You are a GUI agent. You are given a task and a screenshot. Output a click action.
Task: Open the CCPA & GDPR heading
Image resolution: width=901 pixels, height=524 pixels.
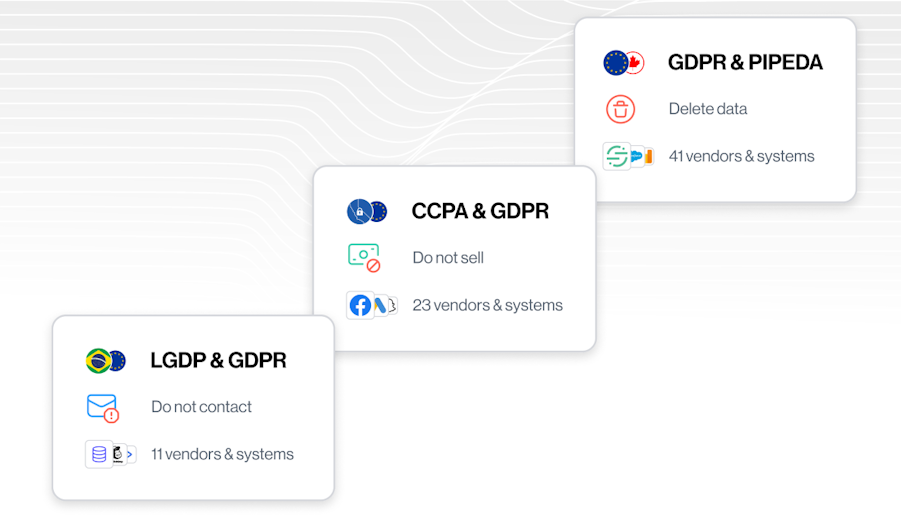coord(480,211)
